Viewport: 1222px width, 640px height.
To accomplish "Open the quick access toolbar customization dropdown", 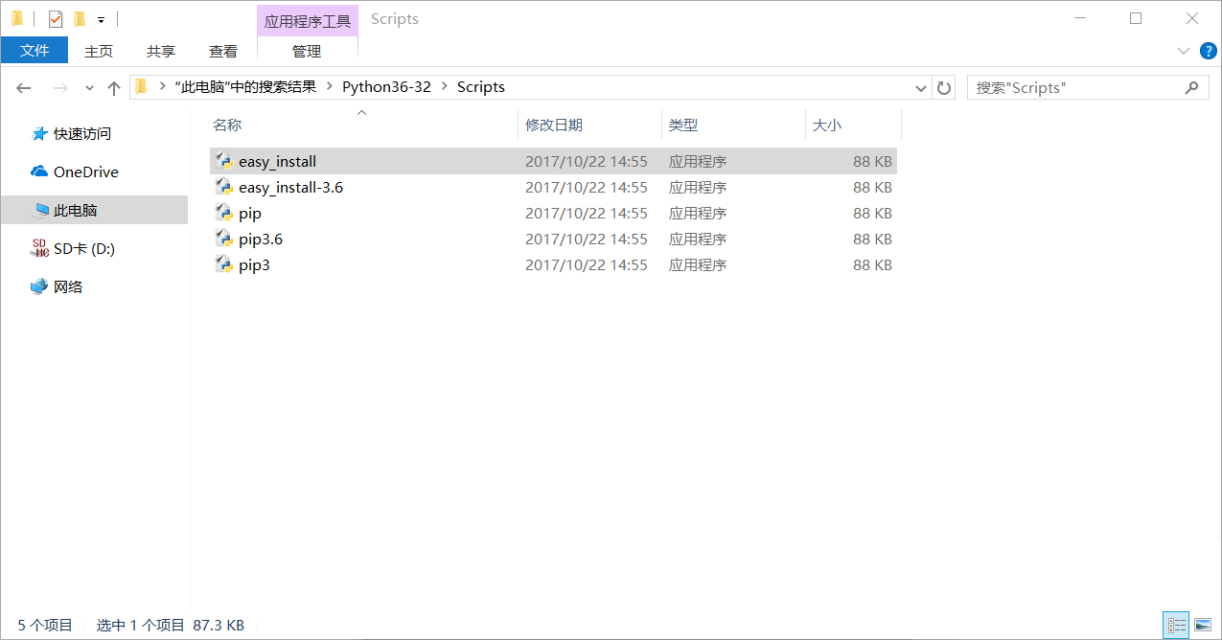I will [100, 18].
